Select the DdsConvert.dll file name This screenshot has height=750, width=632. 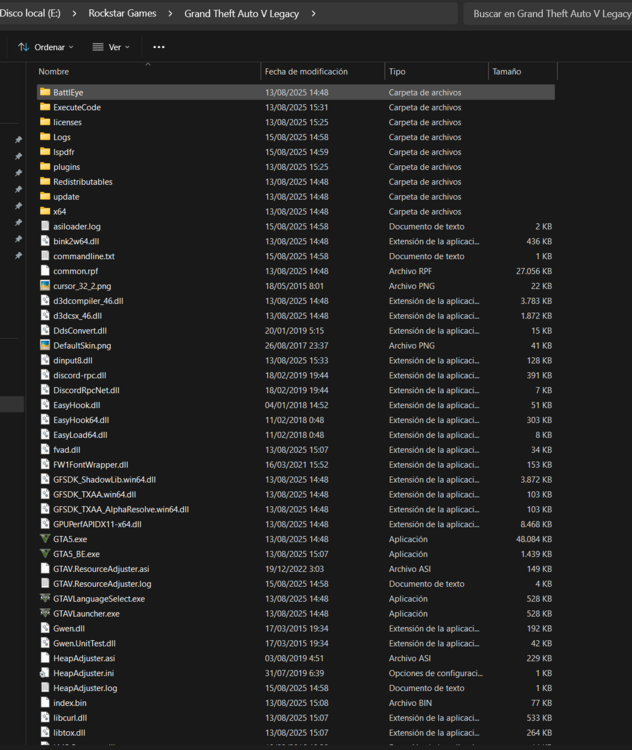[80, 330]
